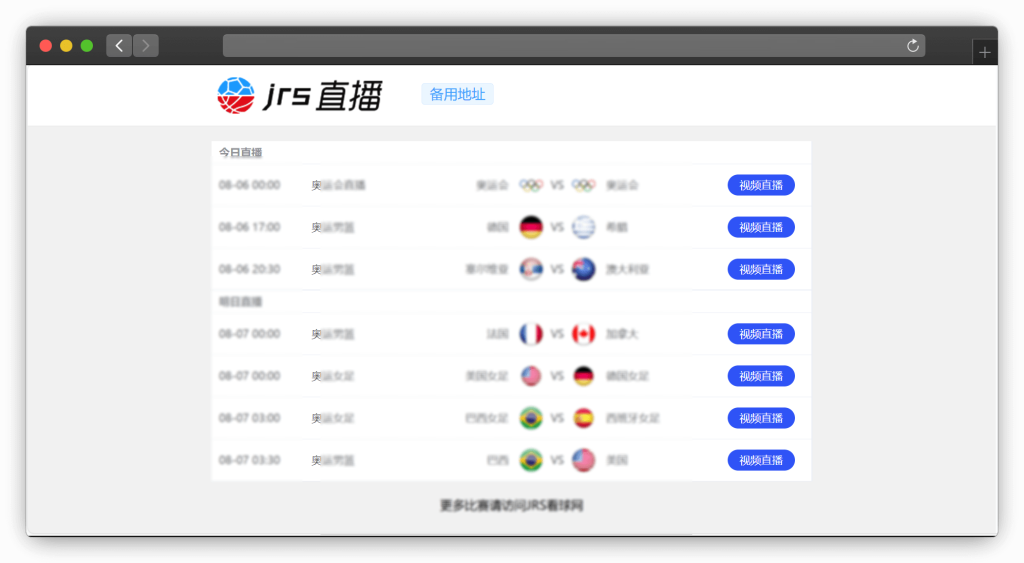Click the 08-07 03:30 time text

(x=249, y=460)
